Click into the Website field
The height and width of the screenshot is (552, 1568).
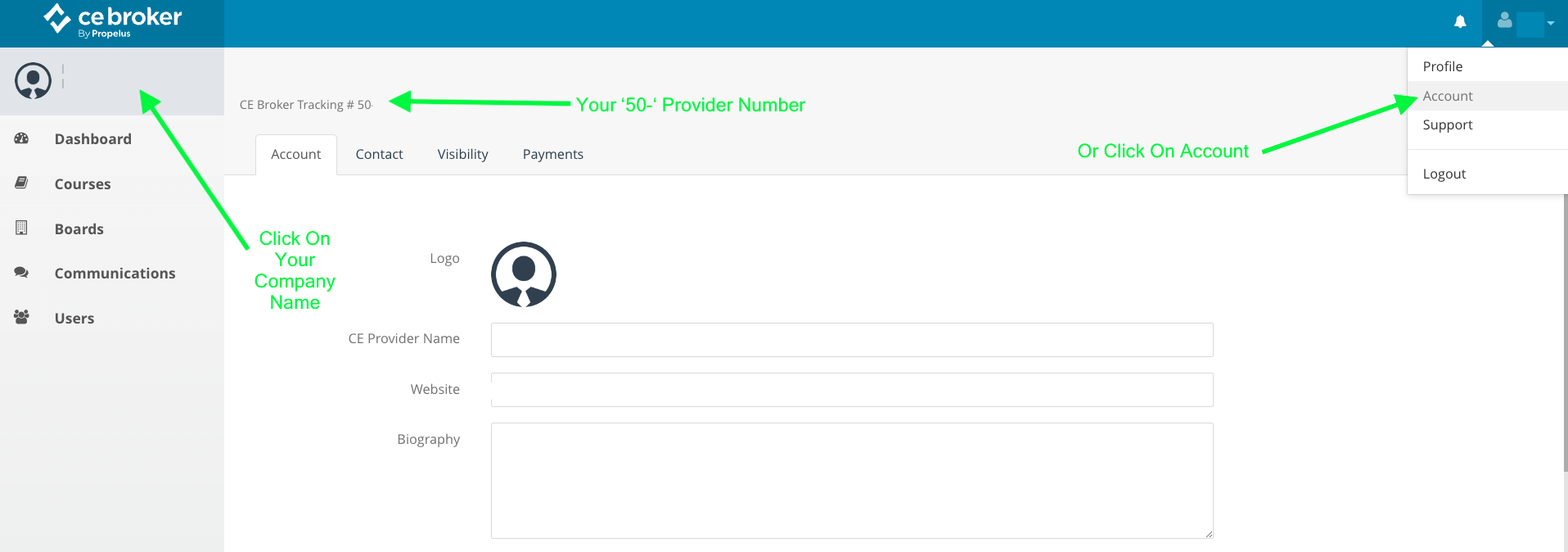point(852,390)
